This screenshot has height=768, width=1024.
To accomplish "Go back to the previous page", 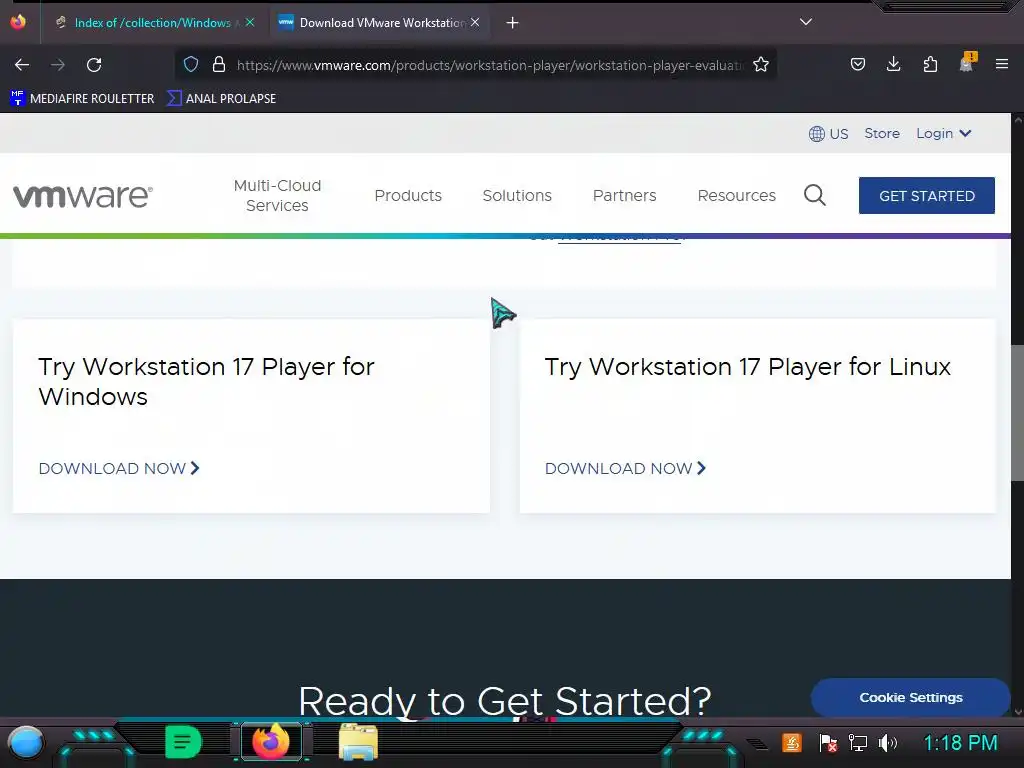I will coord(22,65).
